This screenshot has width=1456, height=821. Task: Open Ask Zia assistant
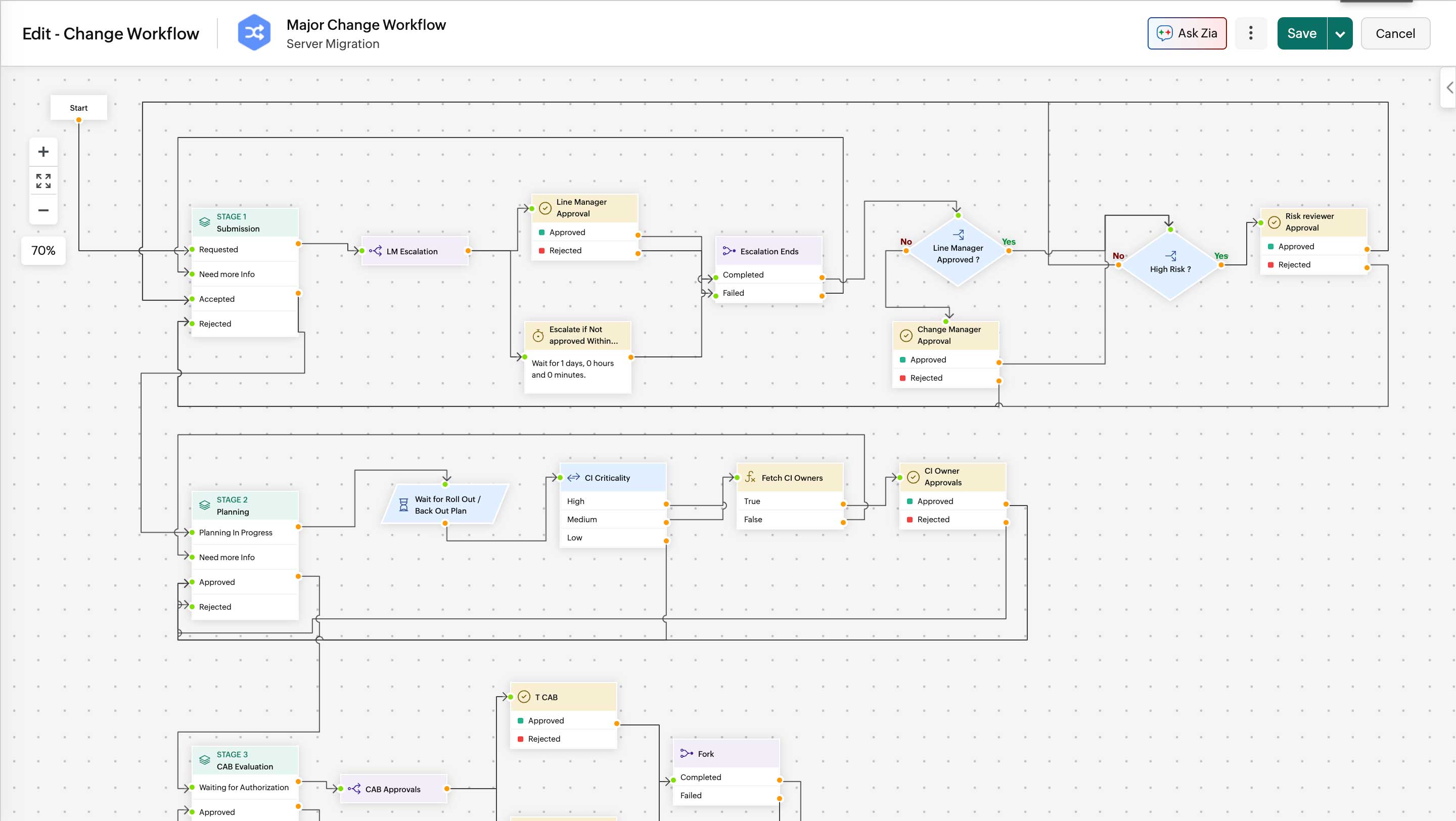pyautogui.click(x=1187, y=33)
